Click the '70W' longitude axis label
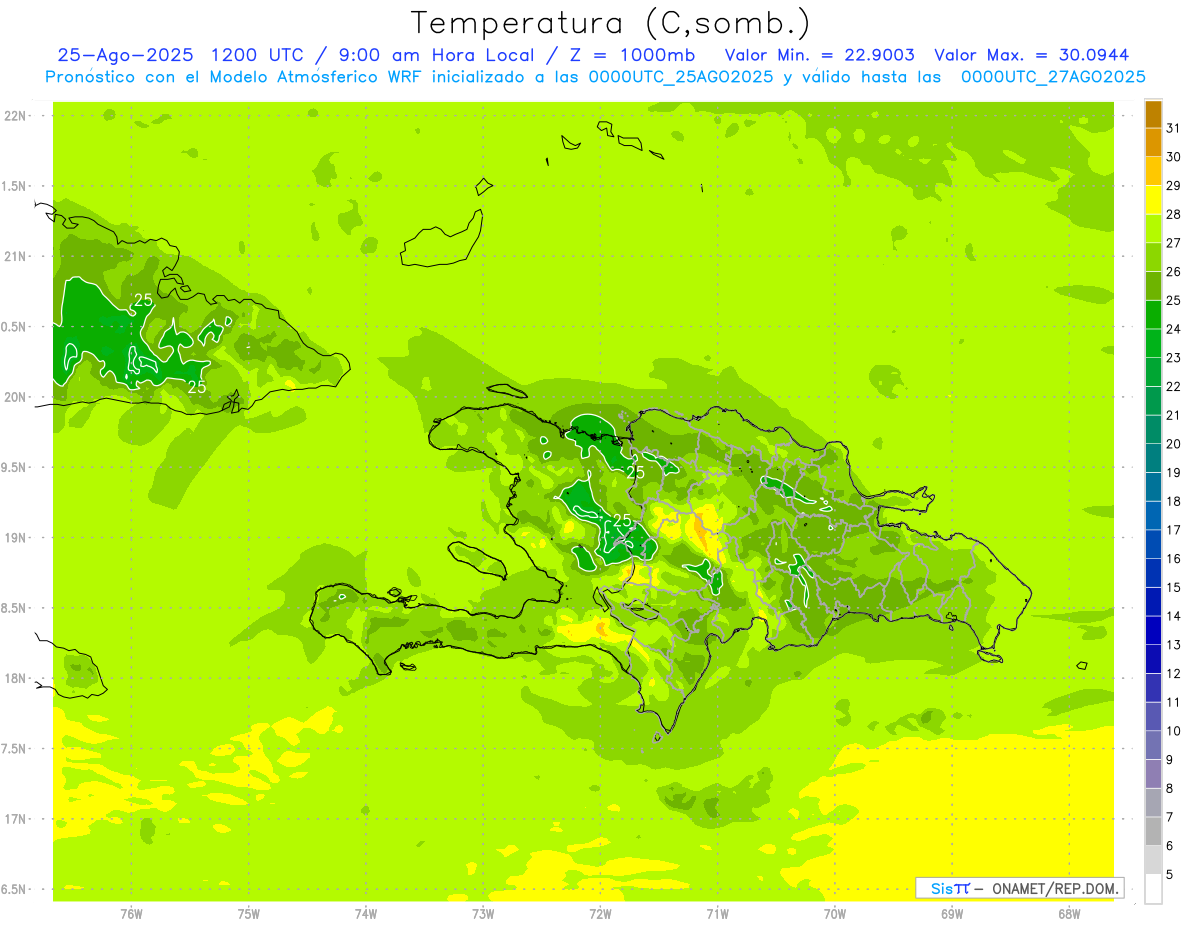Screen dimensions: 1200x927 pyautogui.click(x=835, y=913)
